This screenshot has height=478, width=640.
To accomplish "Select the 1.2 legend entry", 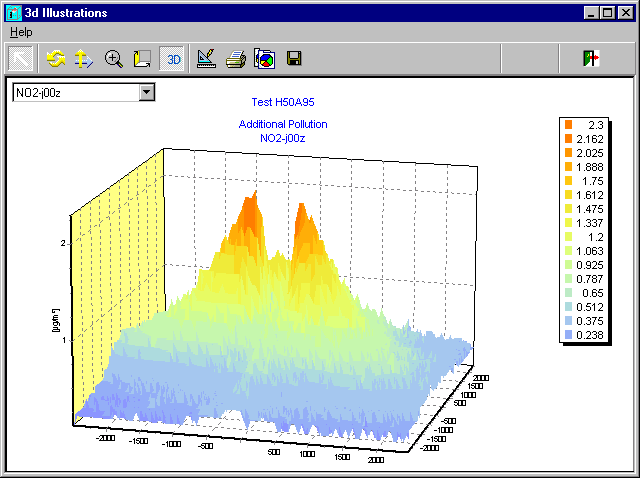I will click(x=584, y=237).
